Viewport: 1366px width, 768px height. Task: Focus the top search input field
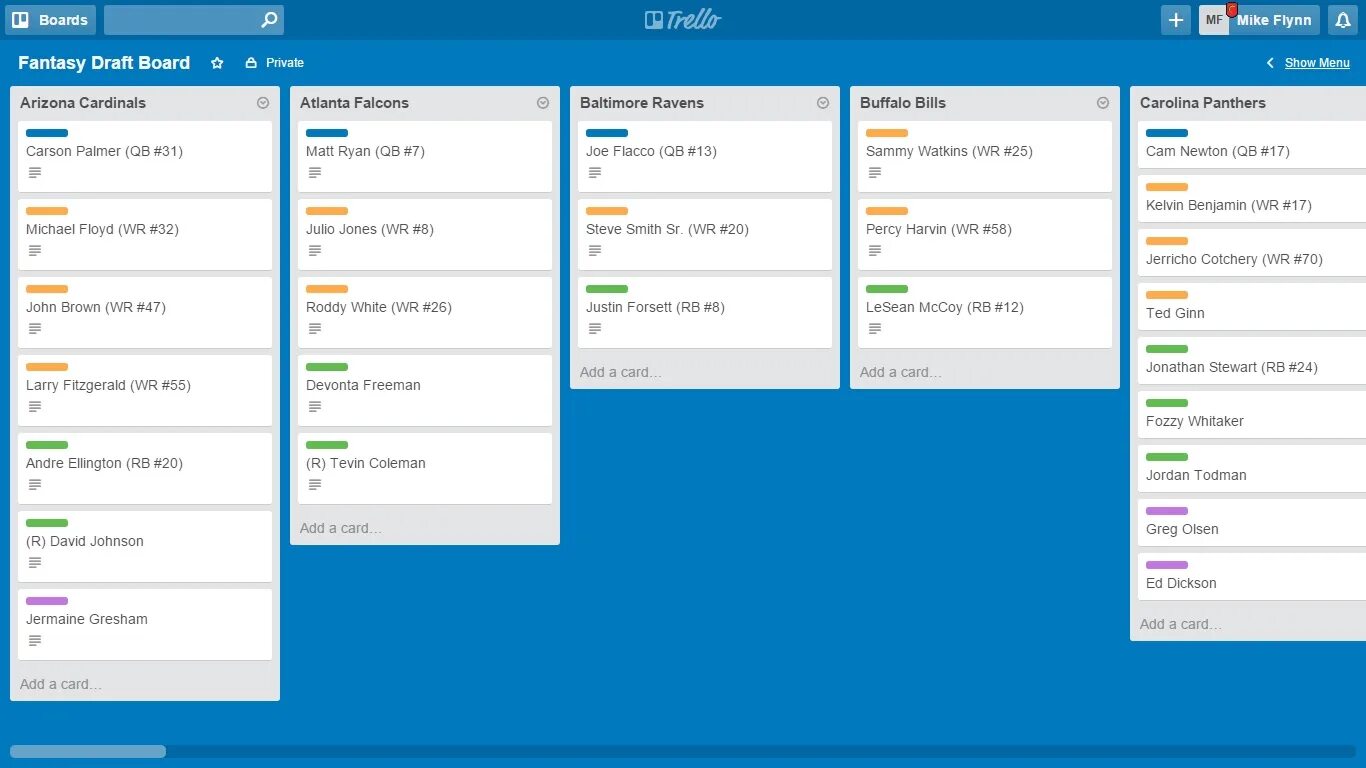(x=194, y=20)
